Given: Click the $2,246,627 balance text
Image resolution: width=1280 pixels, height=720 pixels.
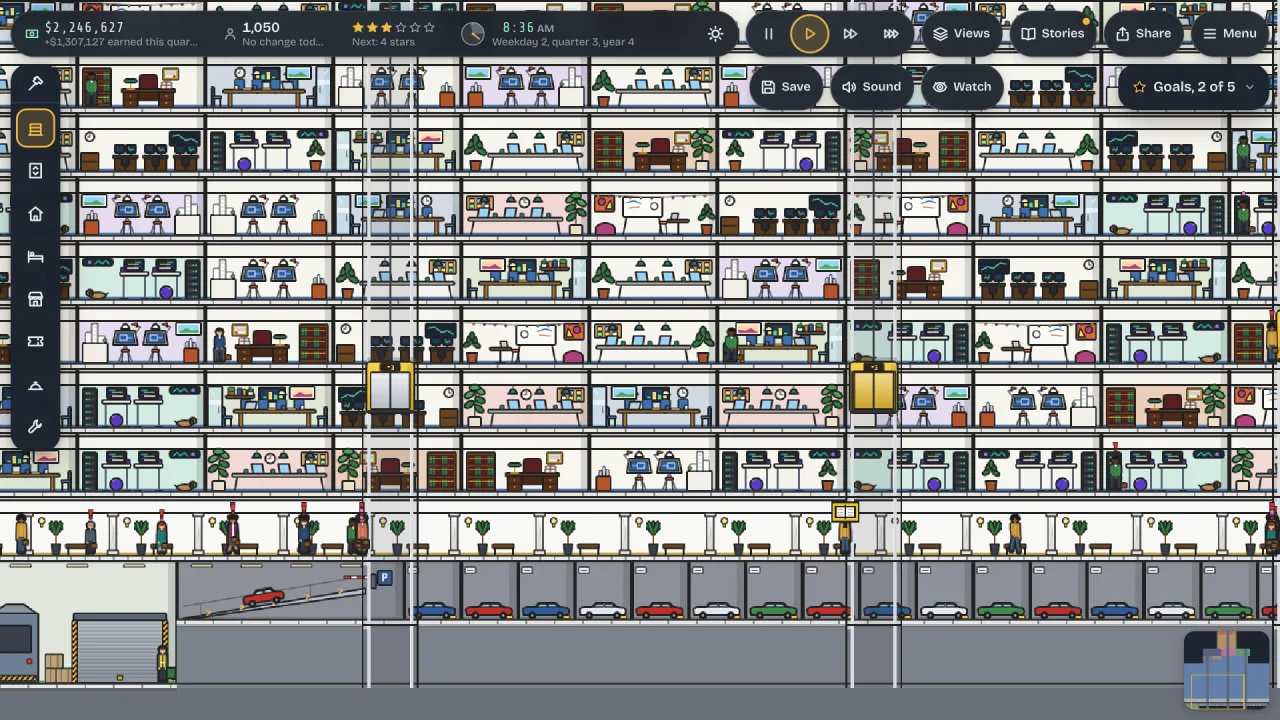Looking at the screenshot, I should pos(84,27).
